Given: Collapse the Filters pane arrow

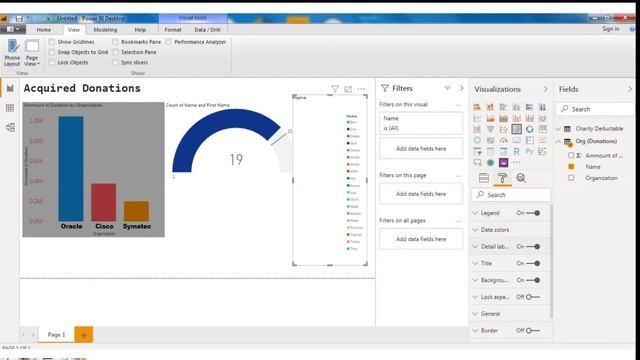Looking at the screenshot, I should click(461, 88).
